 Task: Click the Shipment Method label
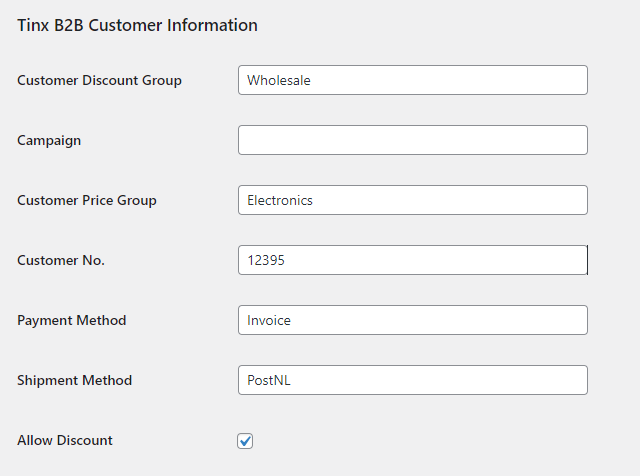(x=74, y=380)
